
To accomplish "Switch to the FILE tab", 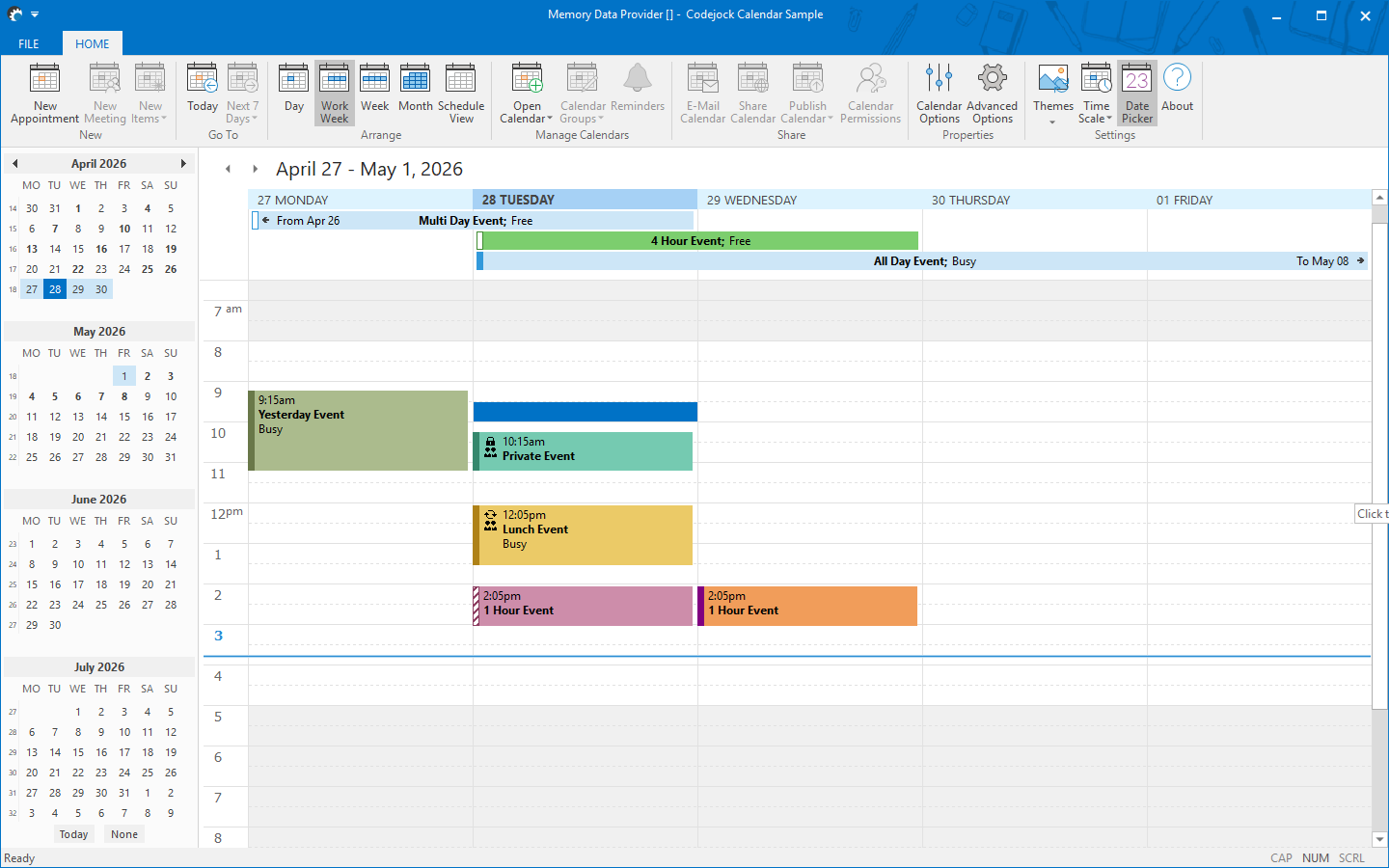I will pyautogui.click(x=28, y=43).
